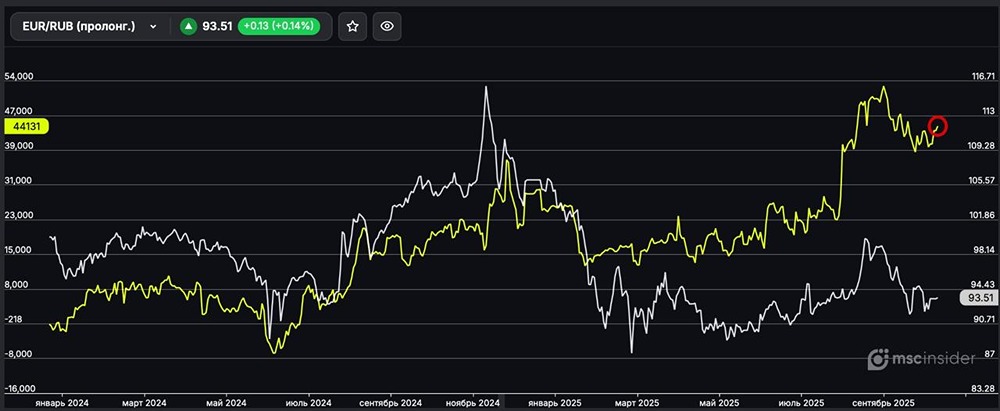Click the 83.28 tick on the right axis
1000x411 pixels.
(x=983, y=389)
